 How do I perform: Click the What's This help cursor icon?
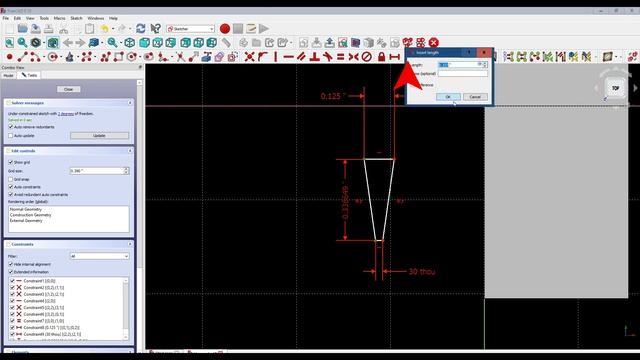155,29
